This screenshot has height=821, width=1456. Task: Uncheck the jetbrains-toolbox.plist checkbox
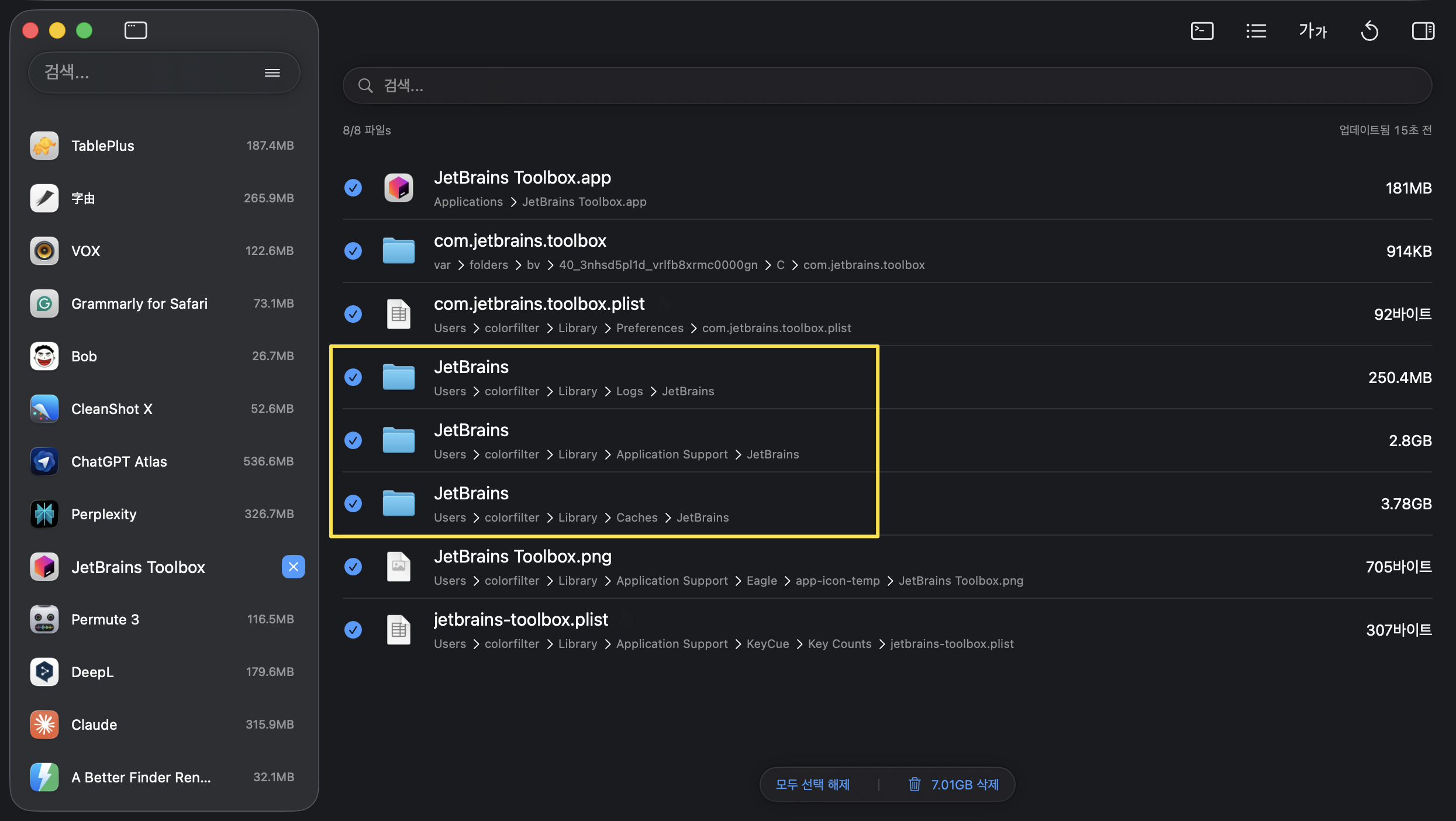click(353, 630)
